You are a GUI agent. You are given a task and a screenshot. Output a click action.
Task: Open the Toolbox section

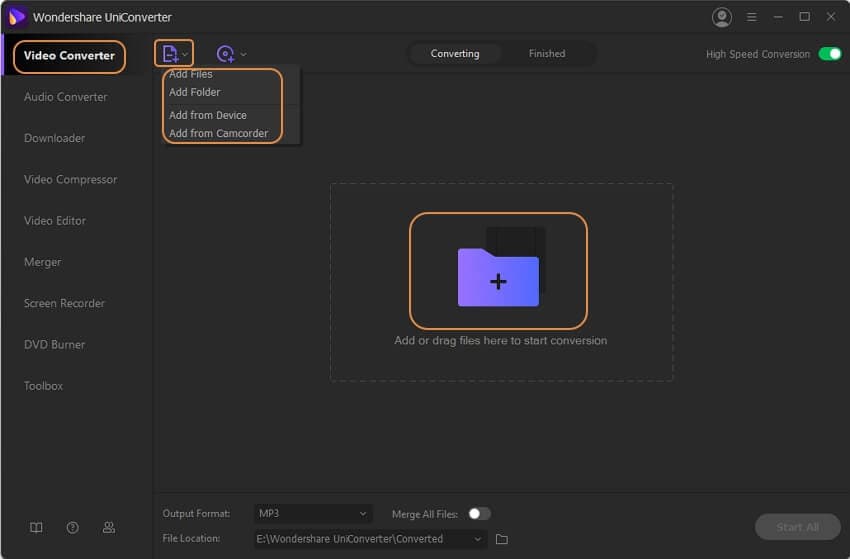[43, 386]
